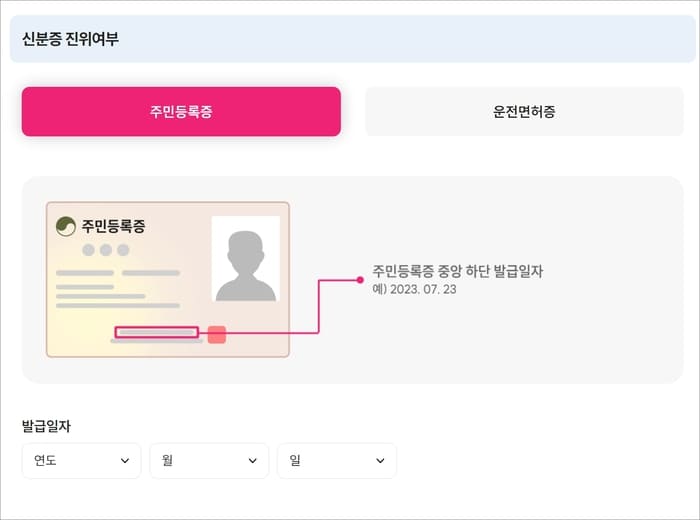
Task: Click the 발급일자 field label
Action: pyautogui.click(x=46, y=426)
